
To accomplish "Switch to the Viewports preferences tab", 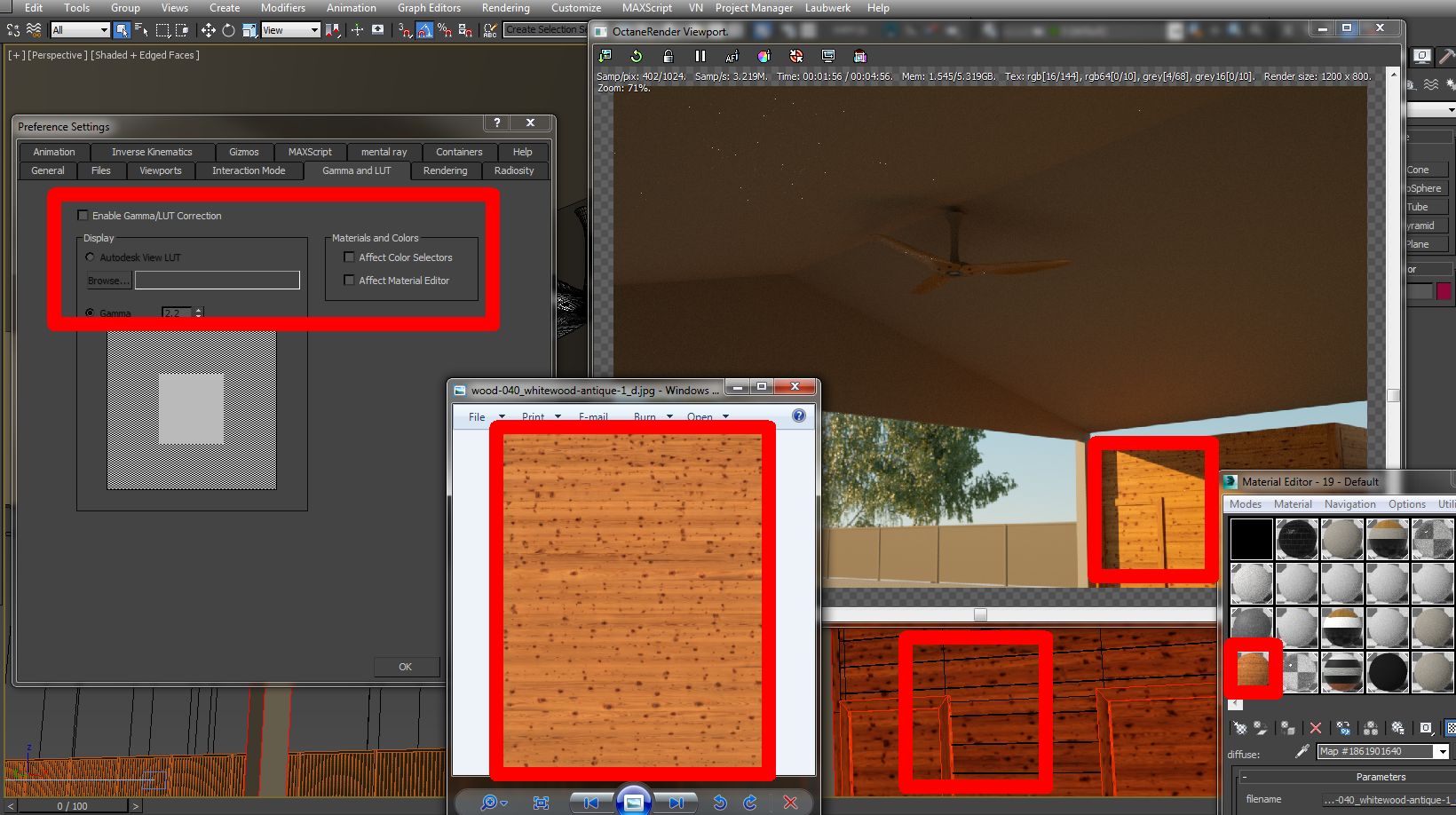I will coord(161,170).
